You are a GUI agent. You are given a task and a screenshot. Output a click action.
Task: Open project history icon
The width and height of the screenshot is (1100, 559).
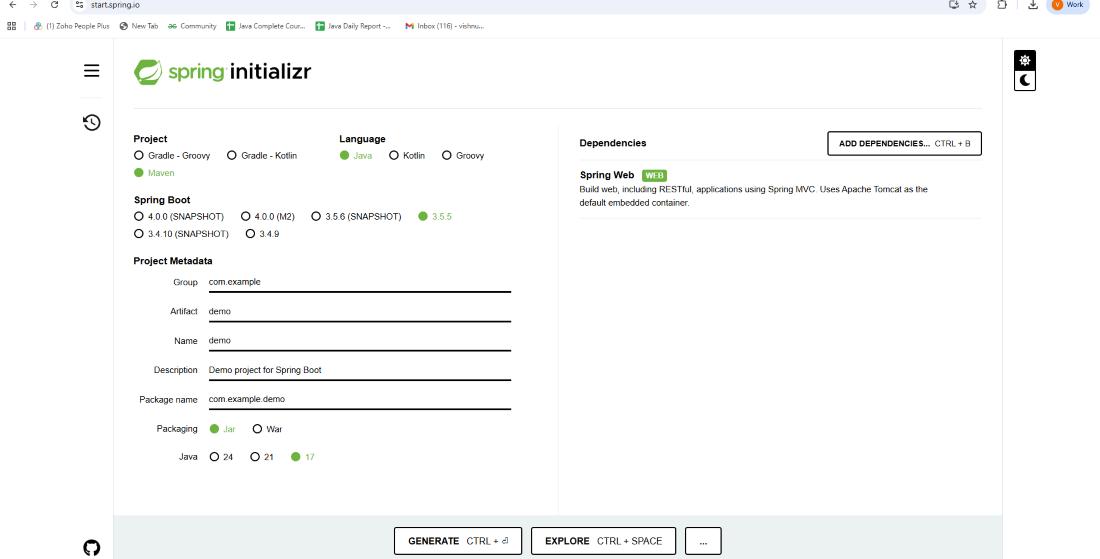click(91, 123)
